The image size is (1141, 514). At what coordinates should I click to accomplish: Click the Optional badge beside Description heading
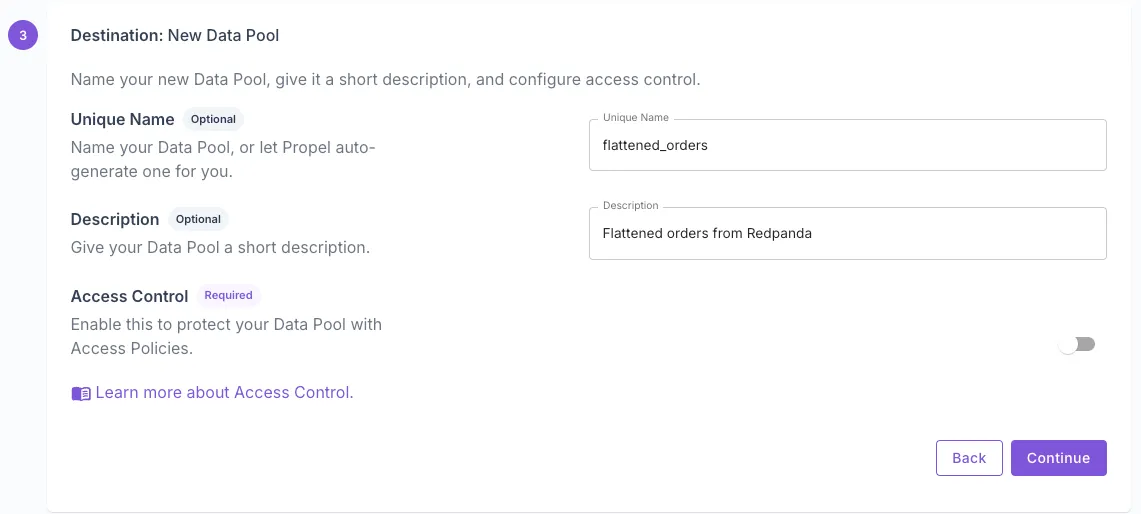[198, 219]
